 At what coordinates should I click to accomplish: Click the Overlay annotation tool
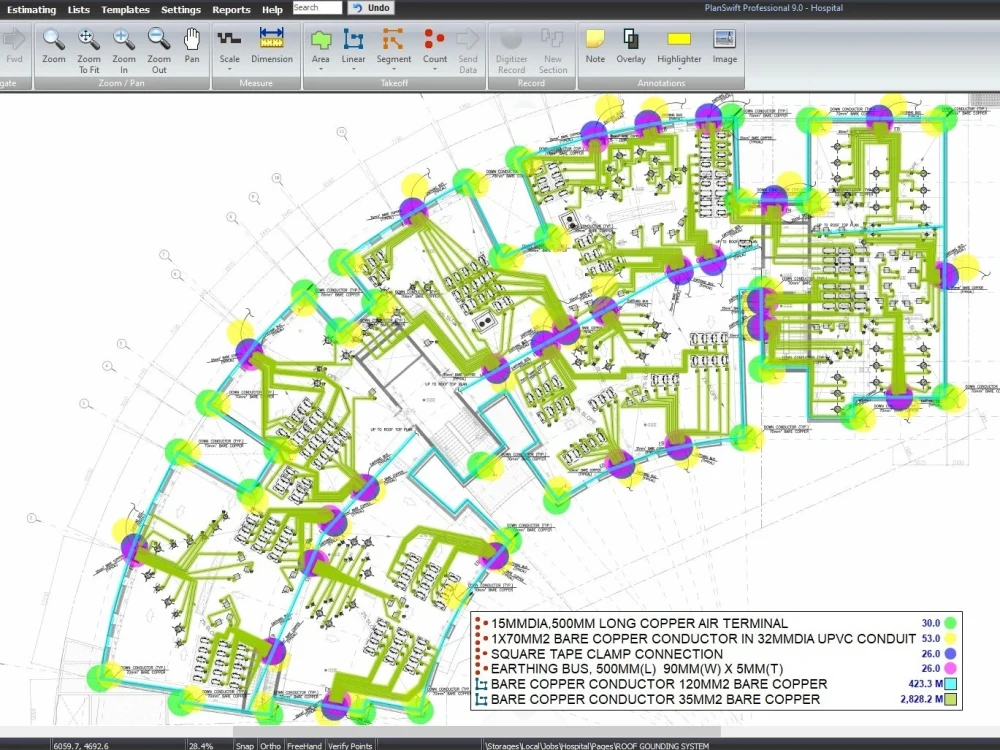[x=631, y=46]
